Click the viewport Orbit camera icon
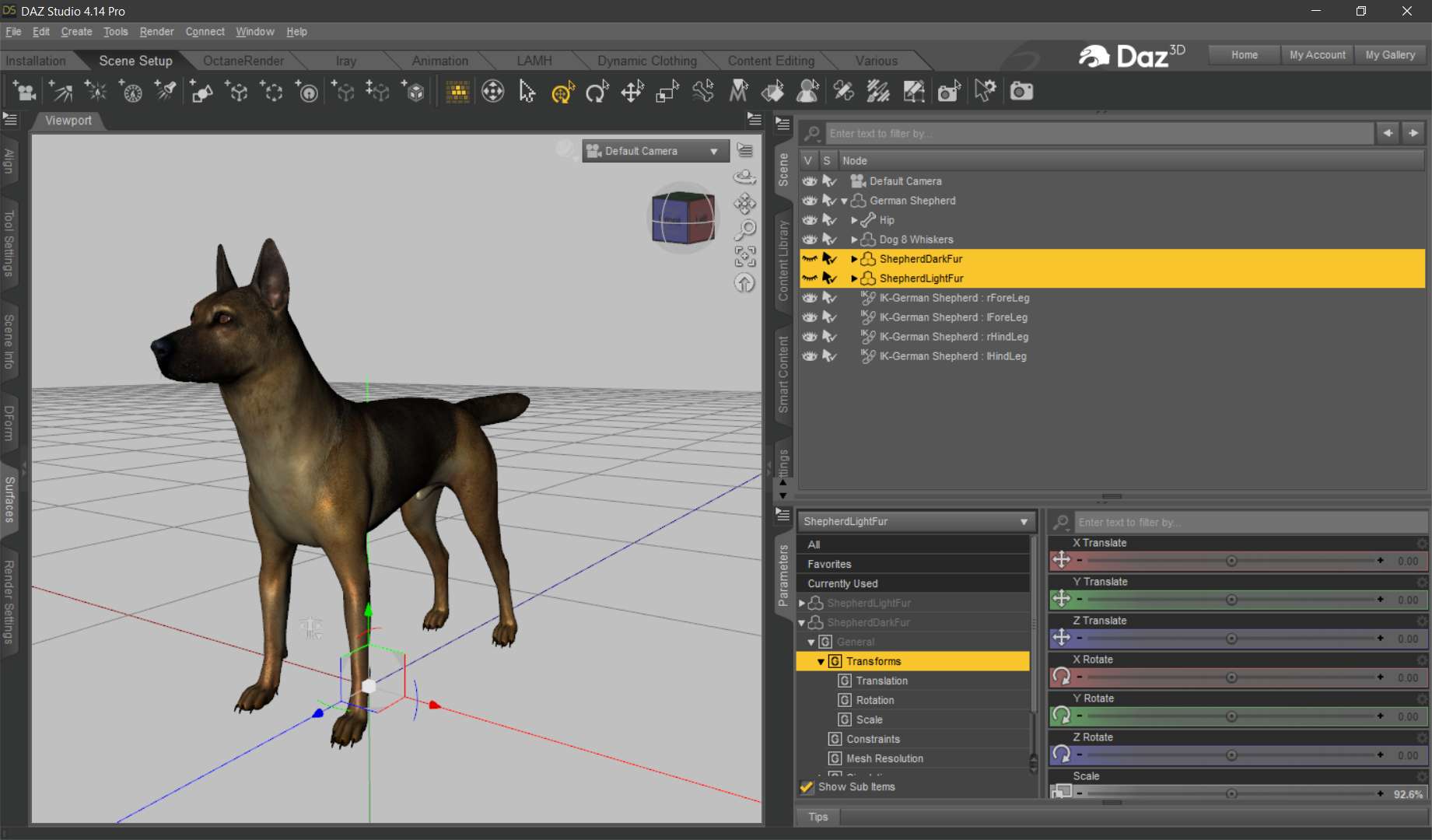The width and height of the screenshot is (1432, 840). pos(745,177)
